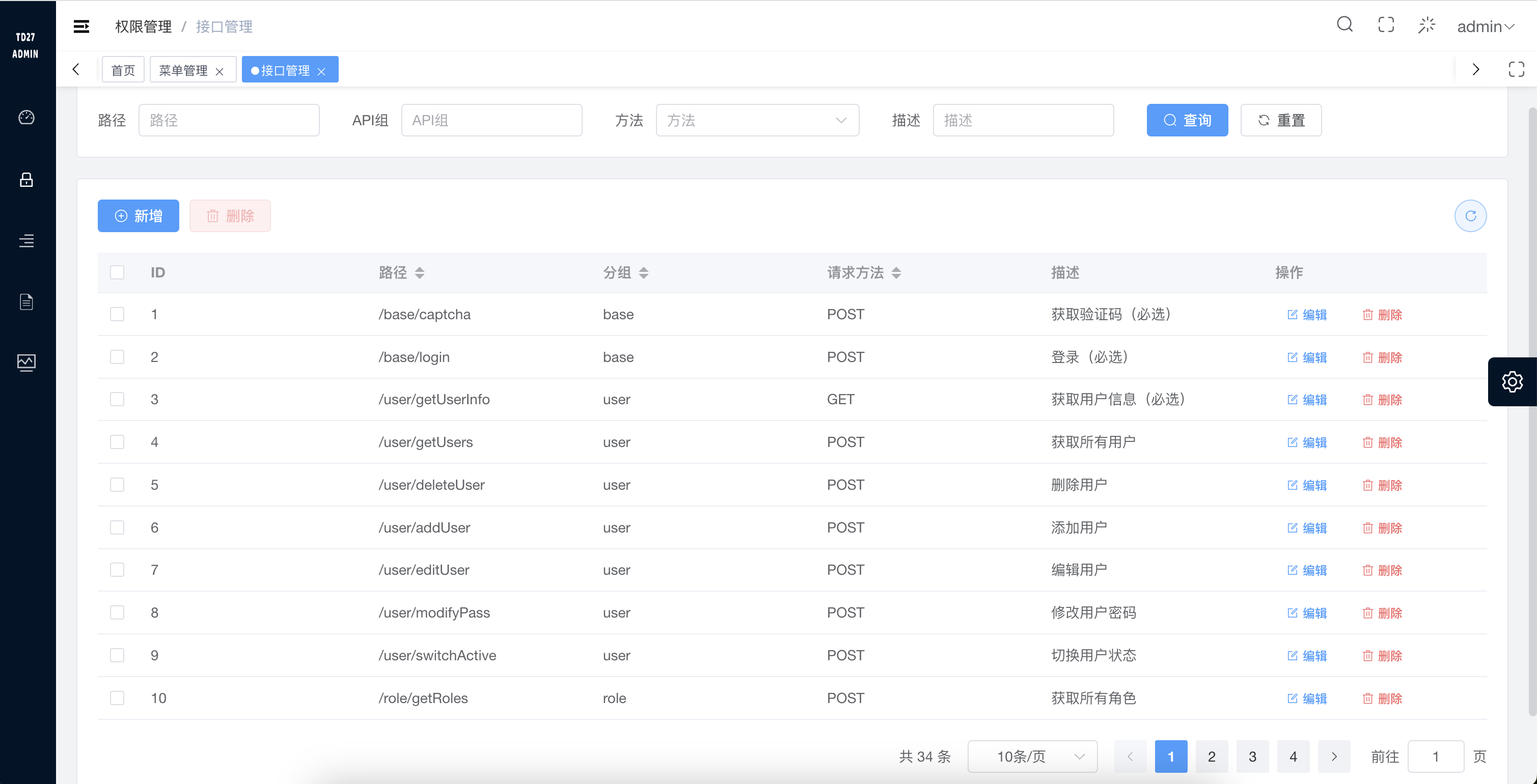Collapse the sidebar with hamburger icon
The height and width of the screenshot is (784, 1537).
tap(81, 26)
